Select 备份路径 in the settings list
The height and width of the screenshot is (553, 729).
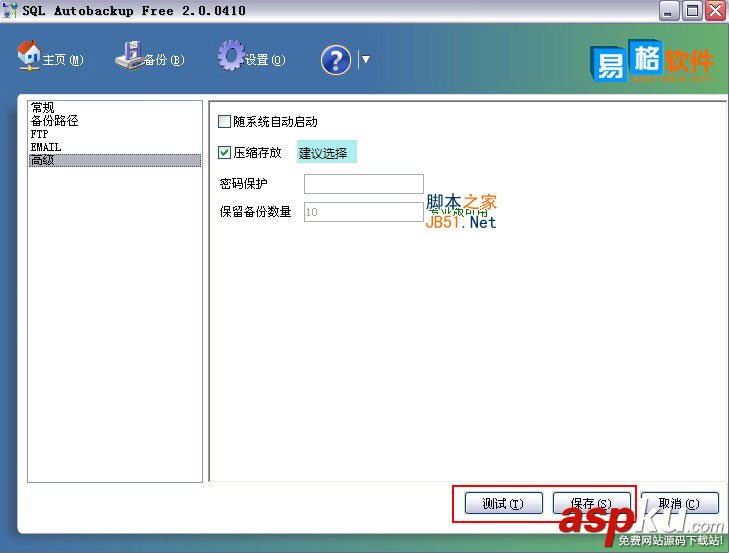(115, 121)
